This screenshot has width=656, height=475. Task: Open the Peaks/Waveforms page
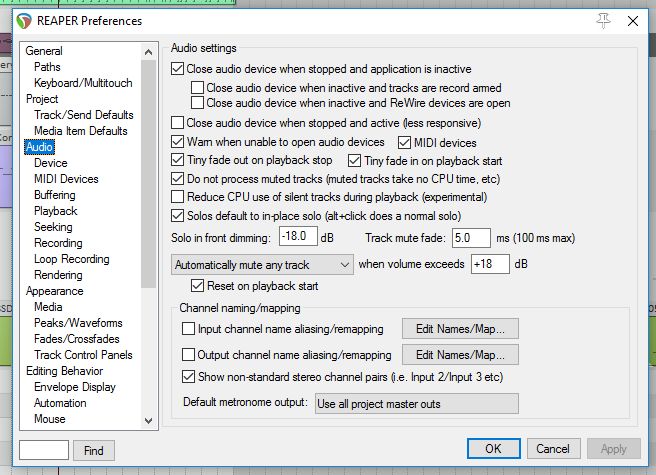pyautogui.click(x=78, y=323)
